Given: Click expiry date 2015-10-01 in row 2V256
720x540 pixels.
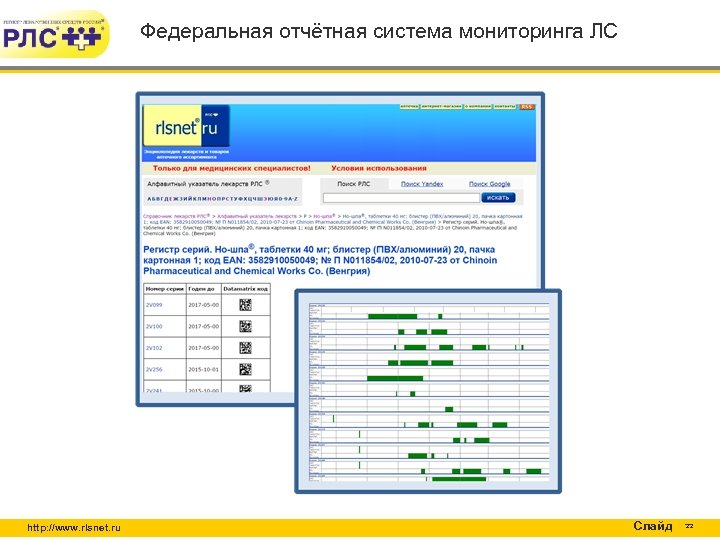Looking at the screenshot, I should (203, 369).
